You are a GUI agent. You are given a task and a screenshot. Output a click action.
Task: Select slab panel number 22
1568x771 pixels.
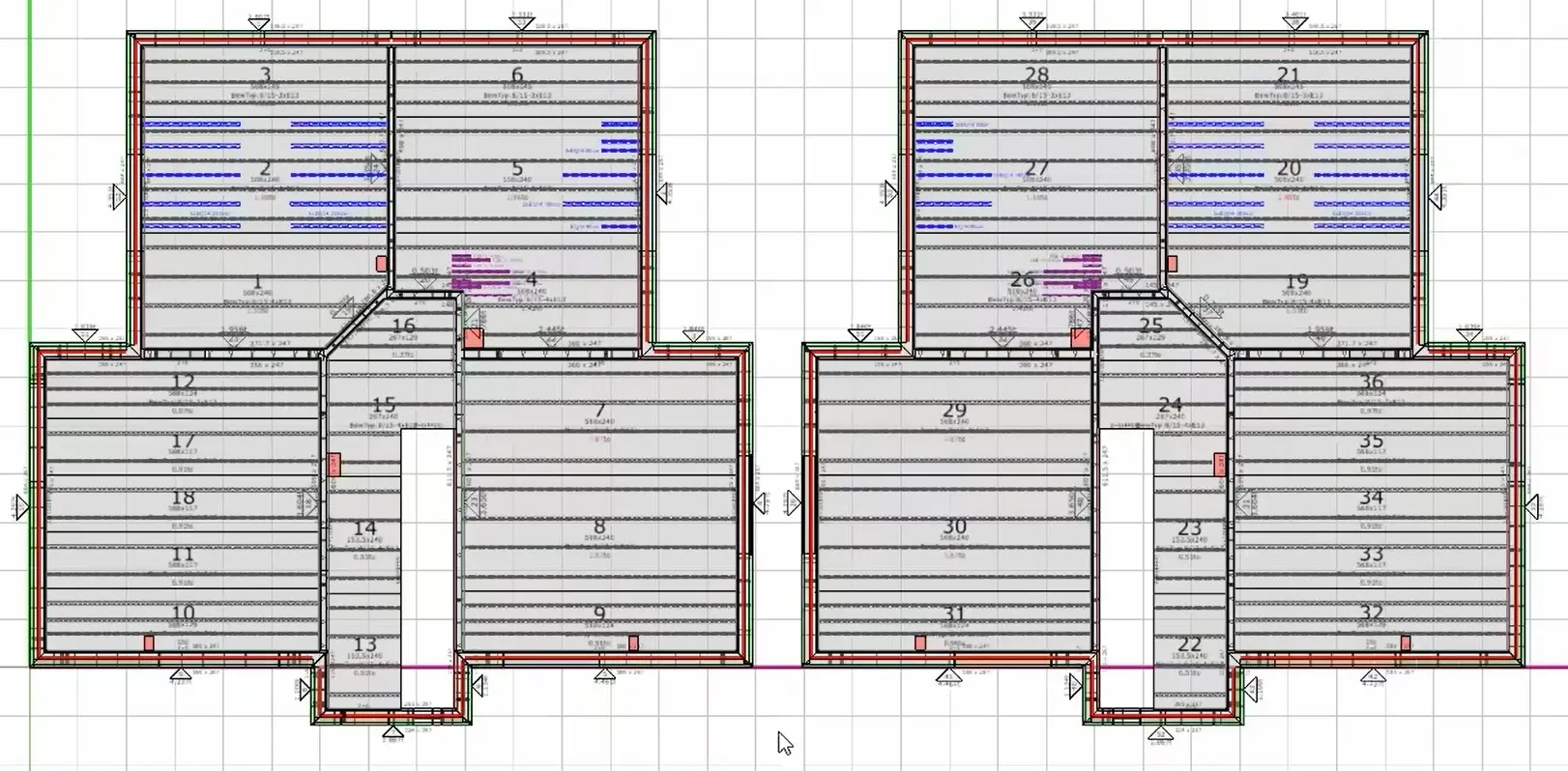1189,644
